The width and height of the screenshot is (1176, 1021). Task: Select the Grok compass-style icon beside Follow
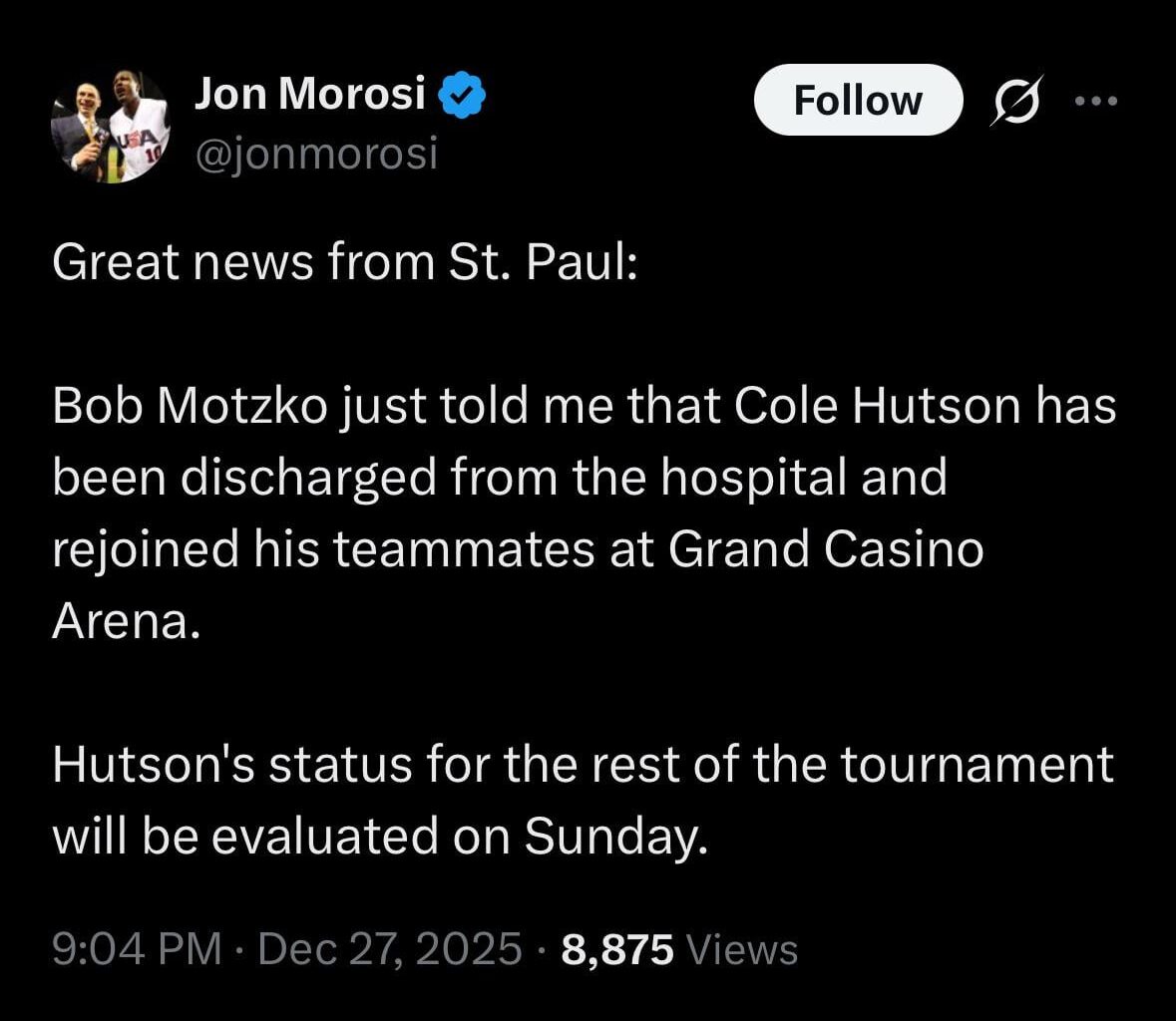[1016, 100]
